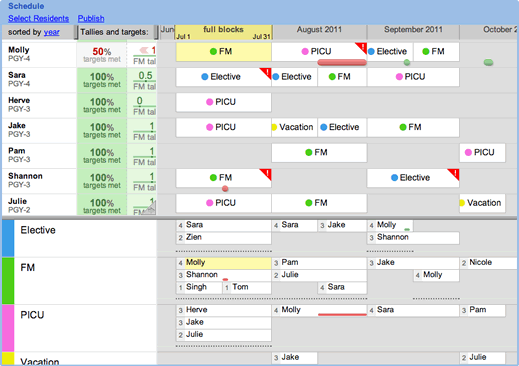This screenshot has width=519, height=366.
Task: Click the pink PICU color bar
Action: pos(8,328)
